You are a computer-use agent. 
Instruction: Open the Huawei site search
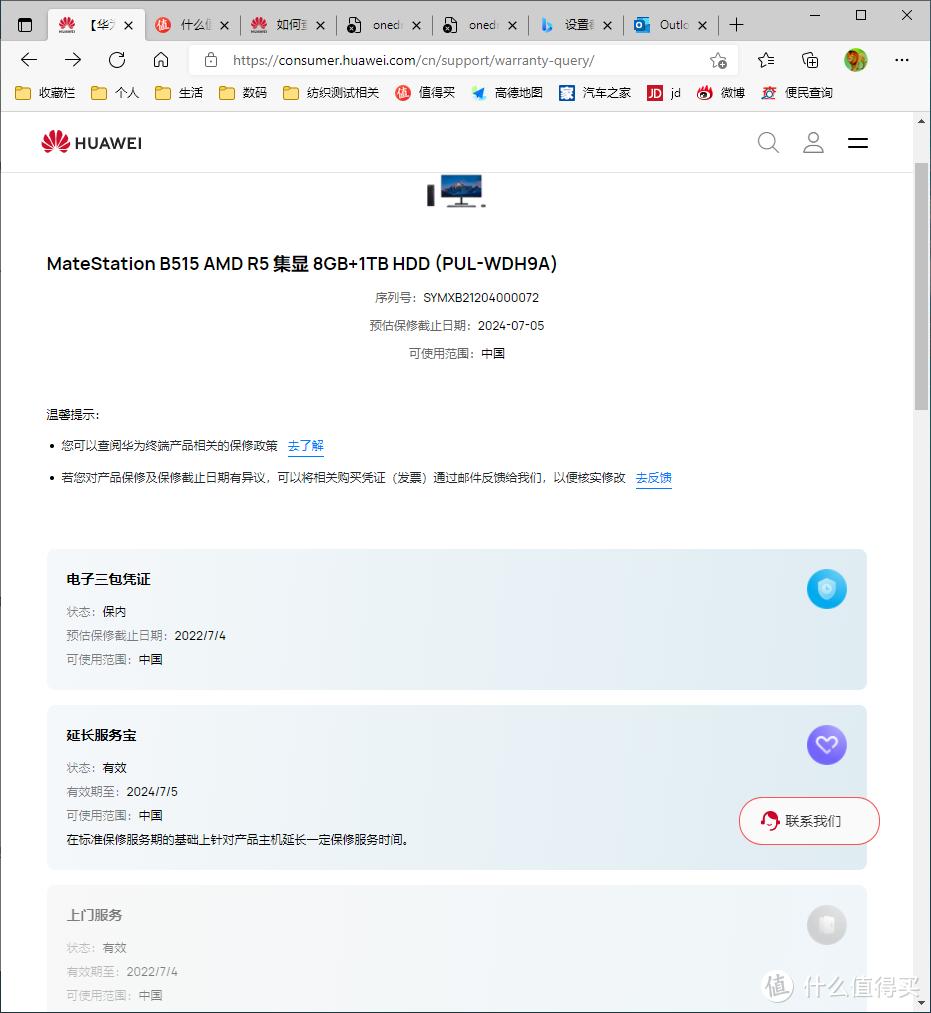[x=768, y=142]
